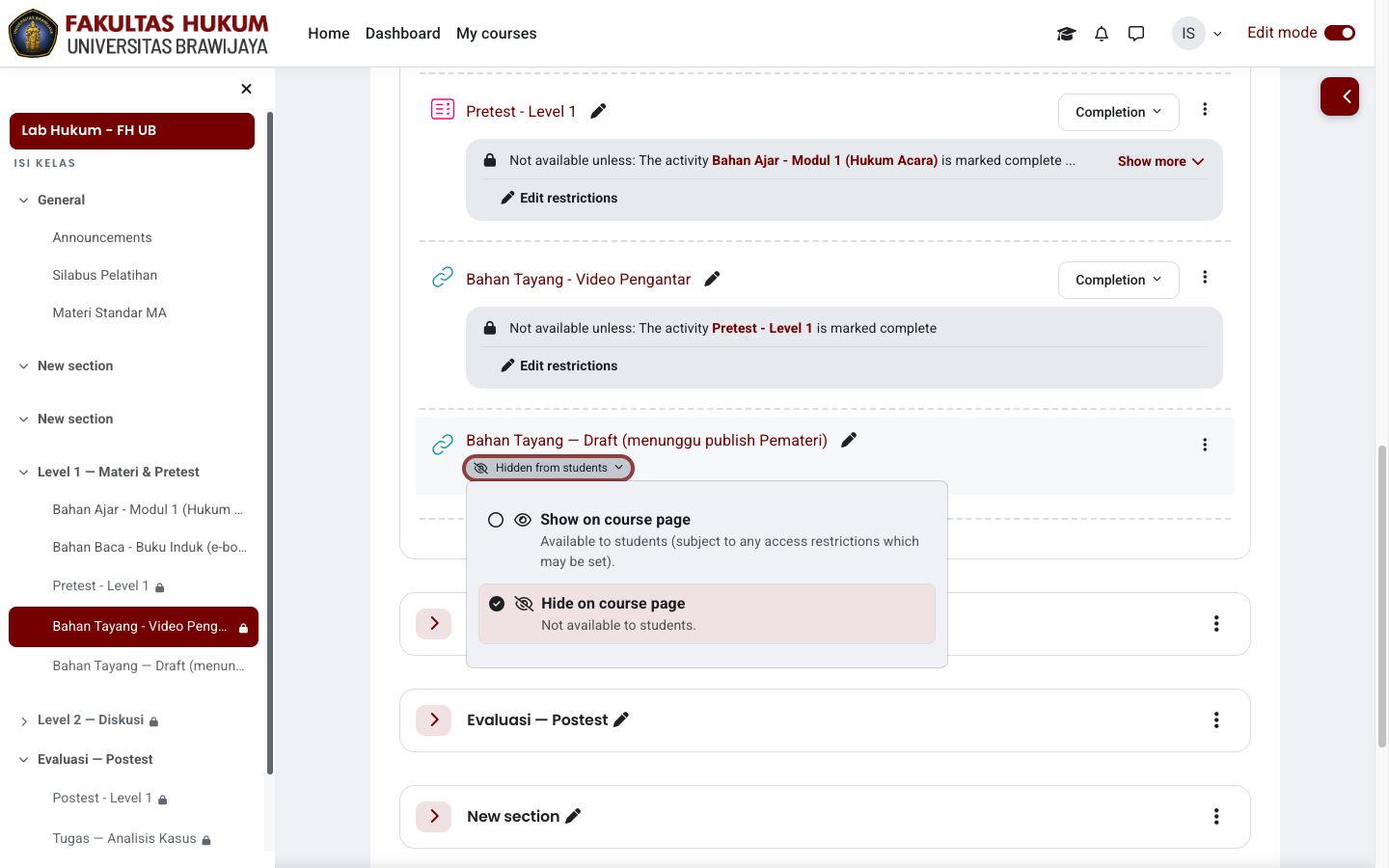Open the Bahan Tayang Draft three-dot menu
The width and height of the screenshot is (1389, 868).
pos(1205,445)
